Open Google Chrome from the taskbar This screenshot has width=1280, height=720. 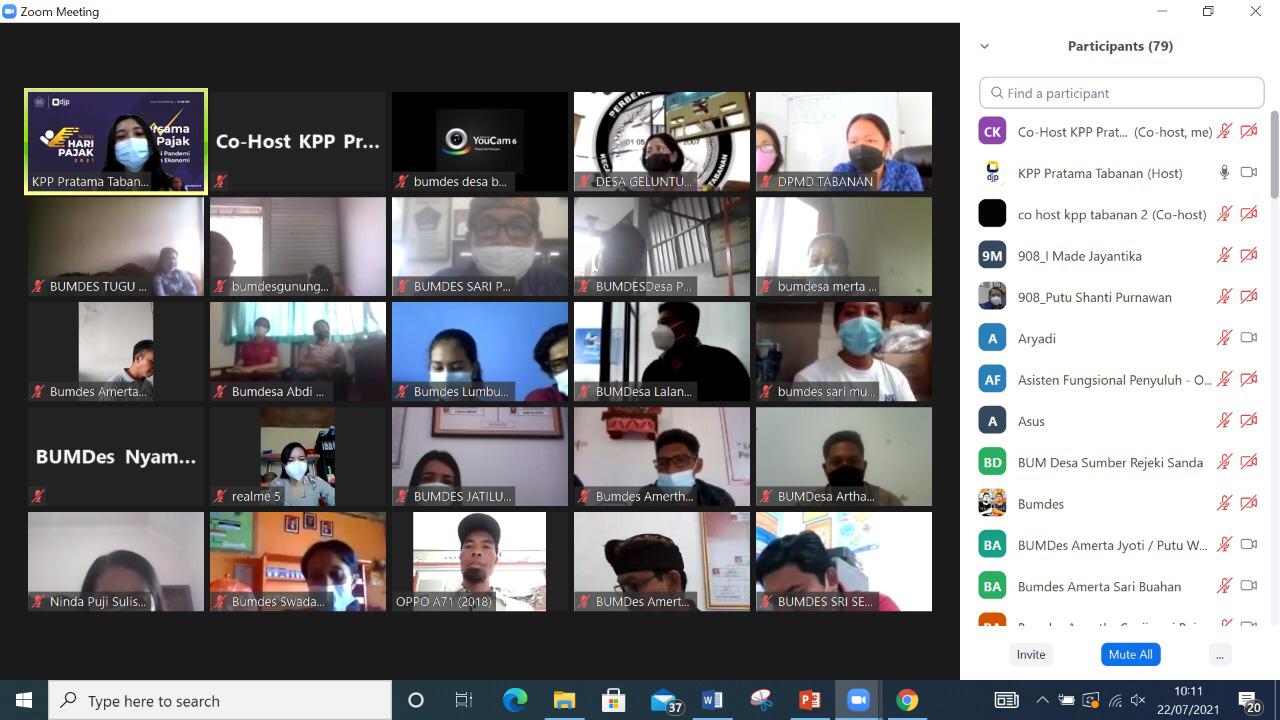(x=907, y=700)
